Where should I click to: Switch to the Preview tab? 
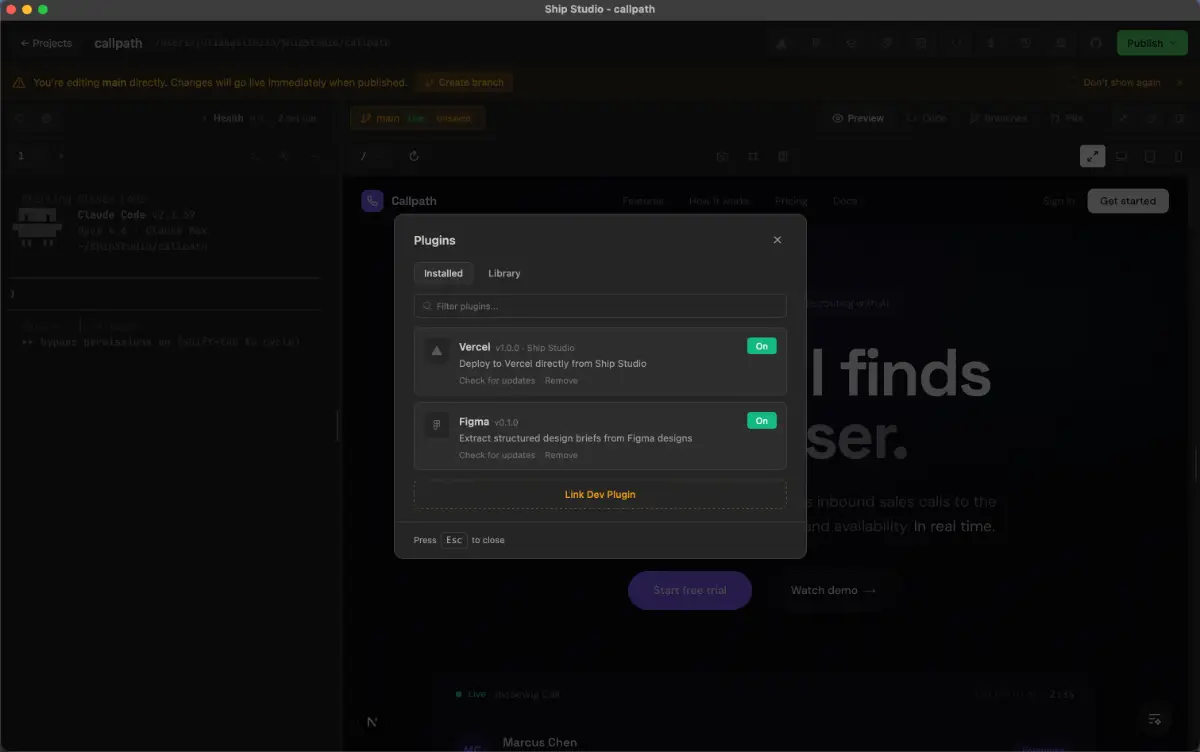click(858, 118)
